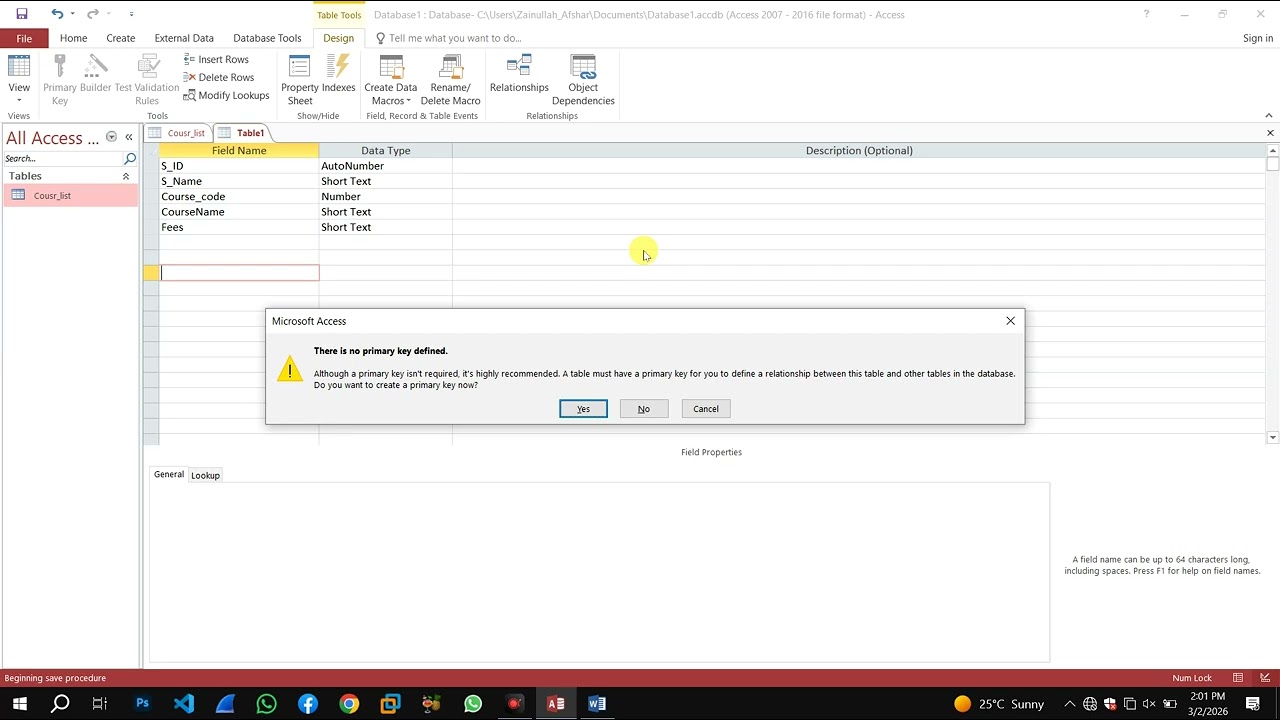Switch to the Home ribbon tab
This screenshot has height=720, width=1280.
(x=73, y=38)
